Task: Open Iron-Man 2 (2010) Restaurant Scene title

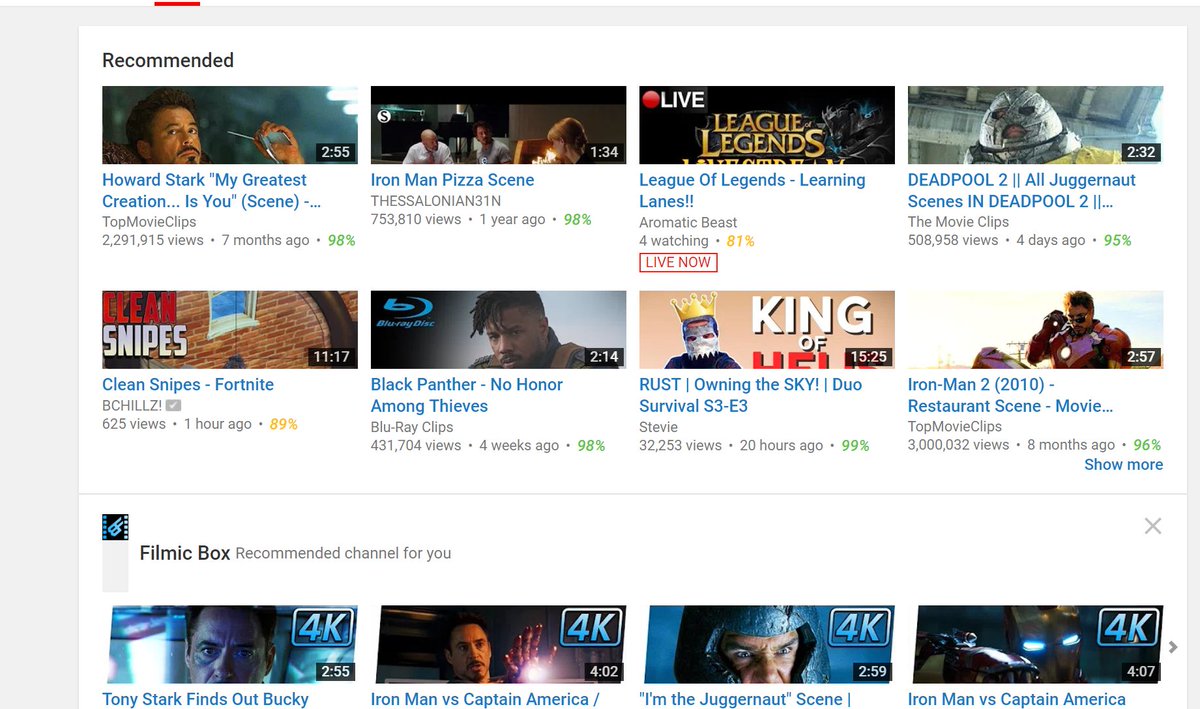Action: click(x=1010, y=395)
